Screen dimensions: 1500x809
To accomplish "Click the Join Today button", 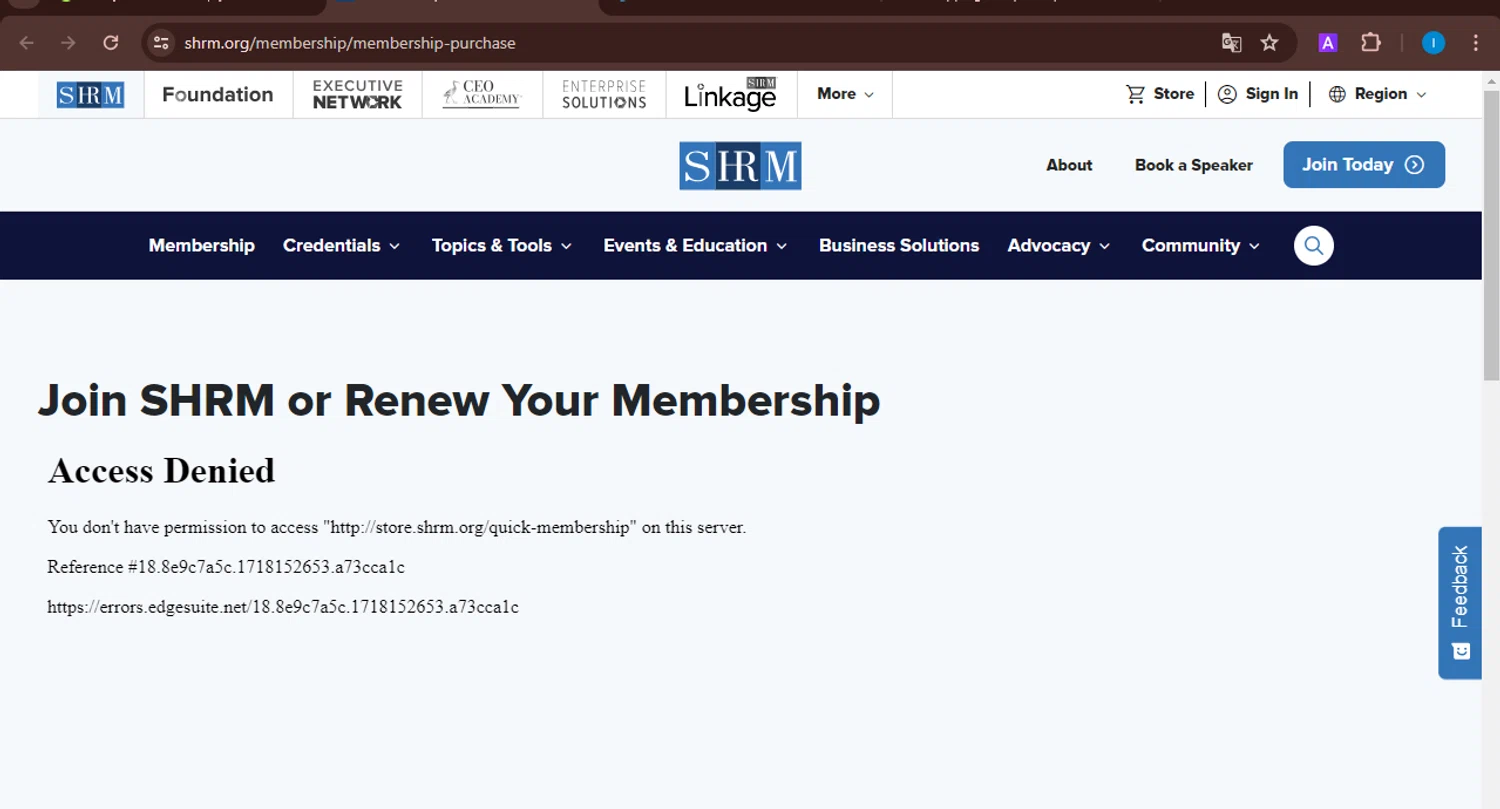I will pos(1364,165).
